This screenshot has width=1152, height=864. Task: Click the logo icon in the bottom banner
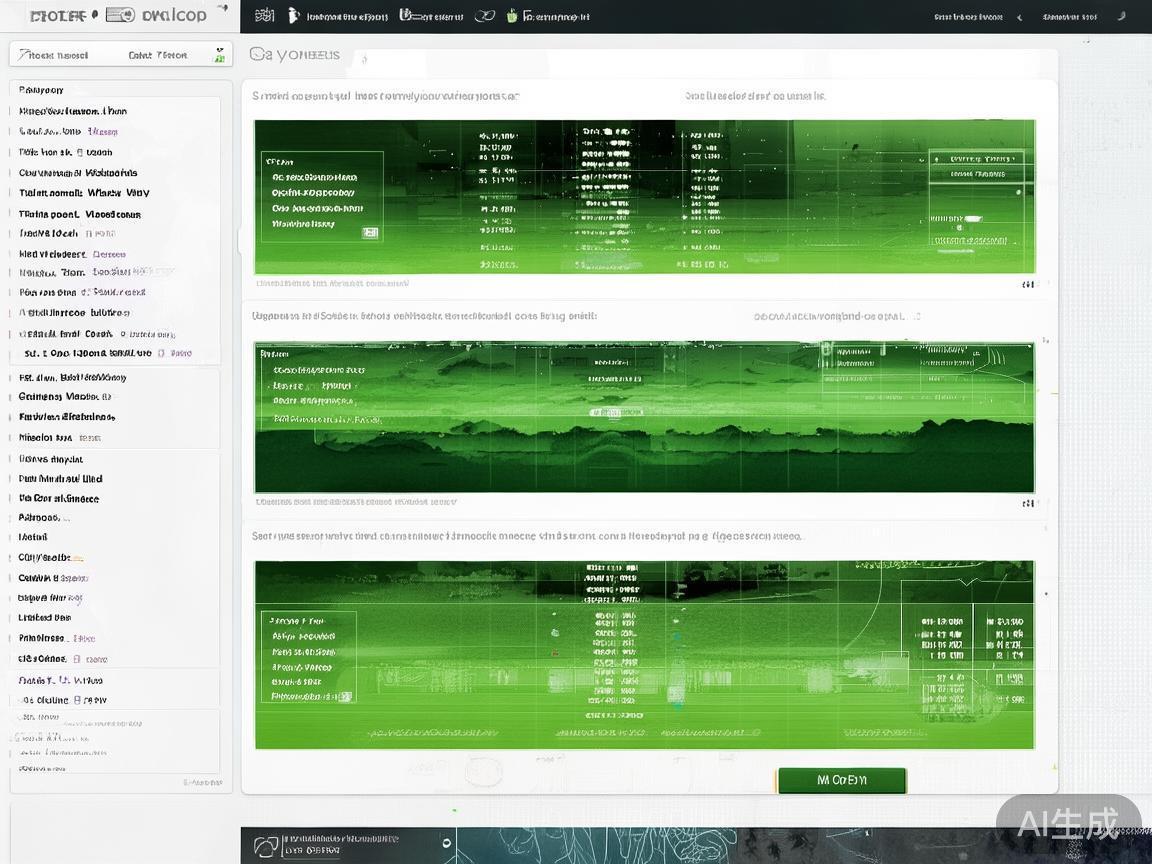(x=265, y=846)
